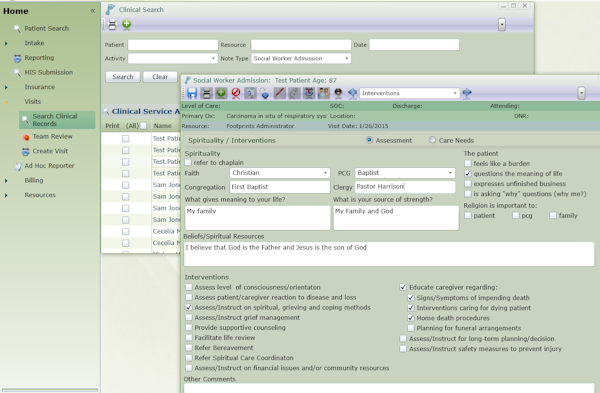Click green plus in Clinical Search toolbar
Viewport: 600px width, 393px height.
(x=127, y=25)
